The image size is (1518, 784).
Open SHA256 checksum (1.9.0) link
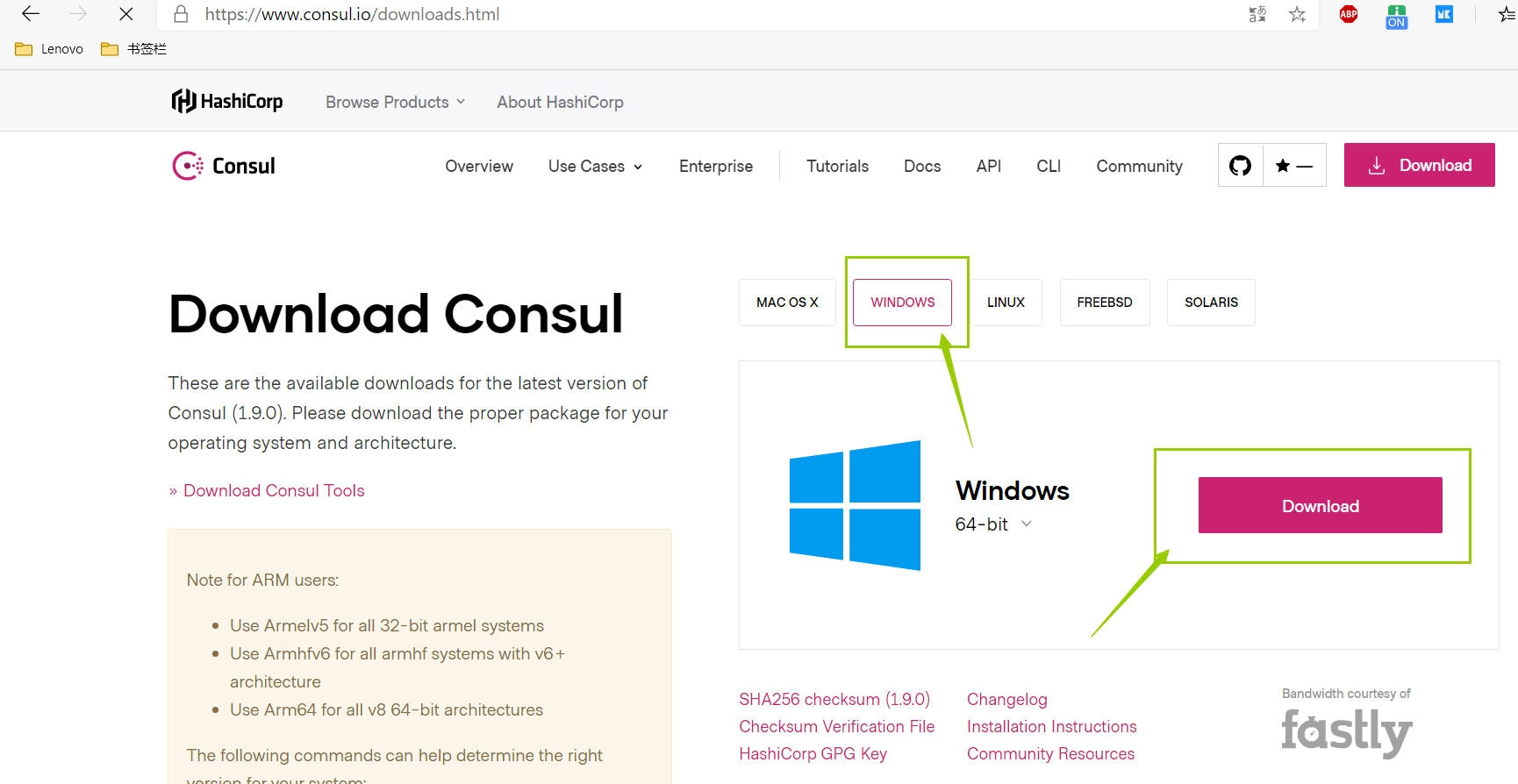(834, 699)
